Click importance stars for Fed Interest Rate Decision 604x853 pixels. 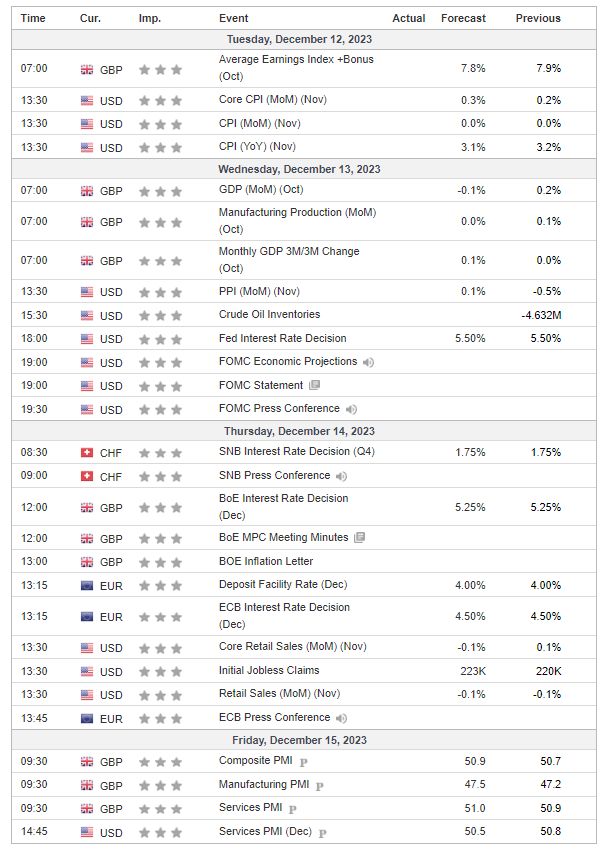coord(160,339)
